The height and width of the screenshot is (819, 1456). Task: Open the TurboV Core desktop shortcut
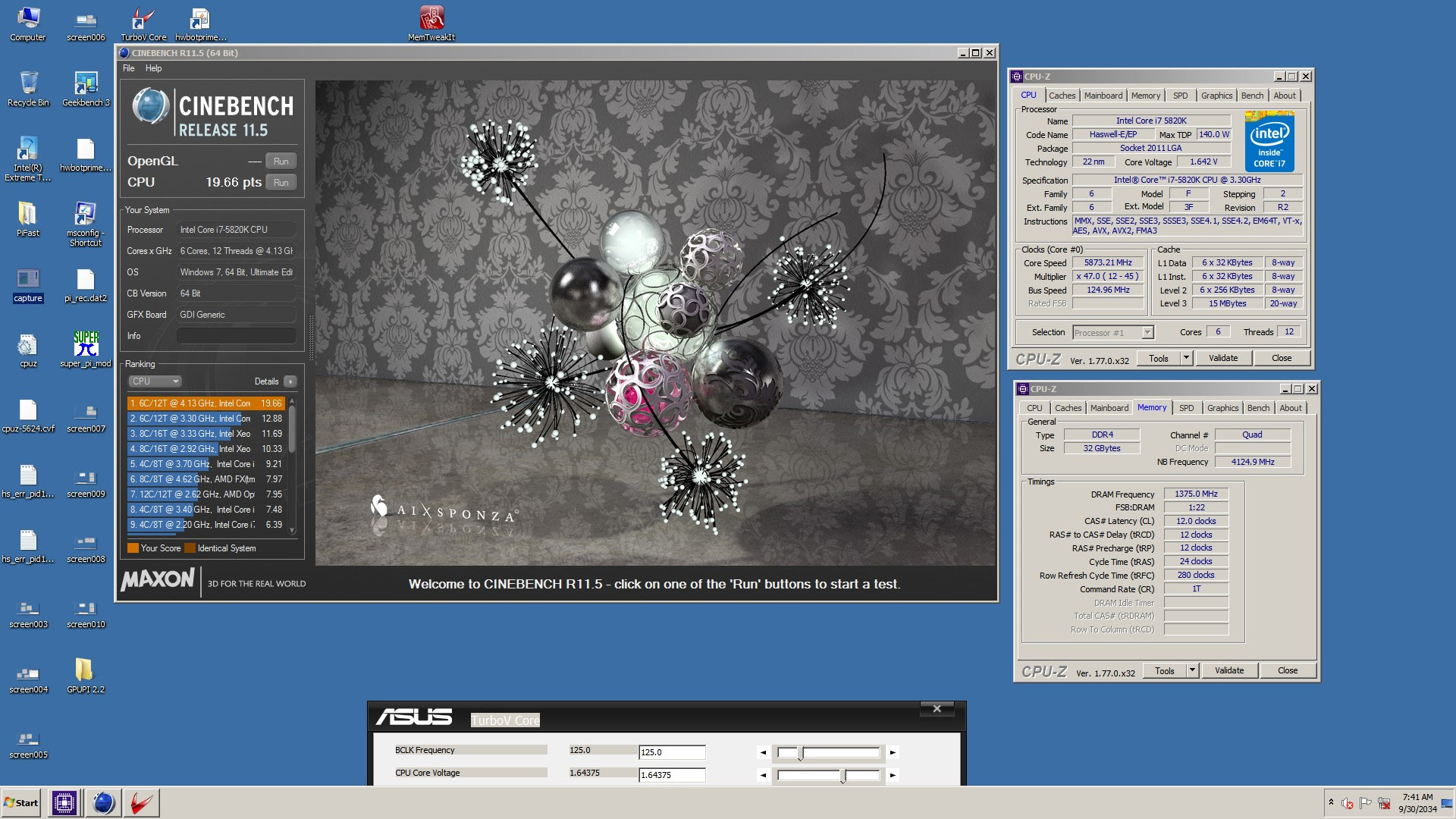click(143, 24)
